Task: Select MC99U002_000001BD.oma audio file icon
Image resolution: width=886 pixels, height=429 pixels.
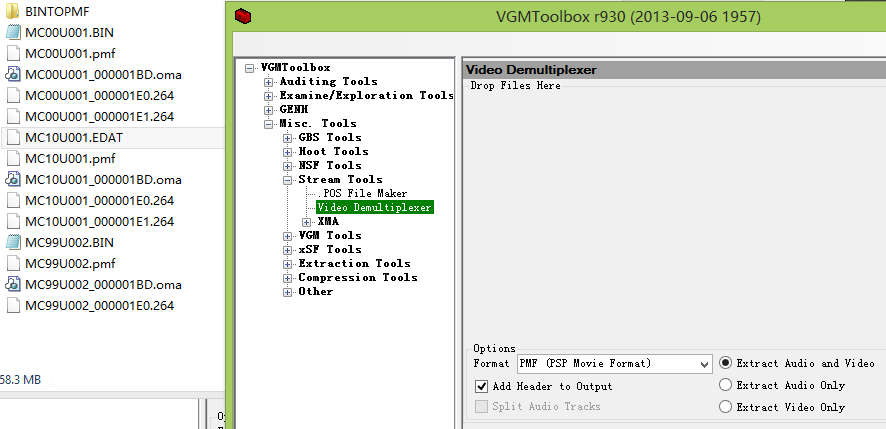Action: 14,284
